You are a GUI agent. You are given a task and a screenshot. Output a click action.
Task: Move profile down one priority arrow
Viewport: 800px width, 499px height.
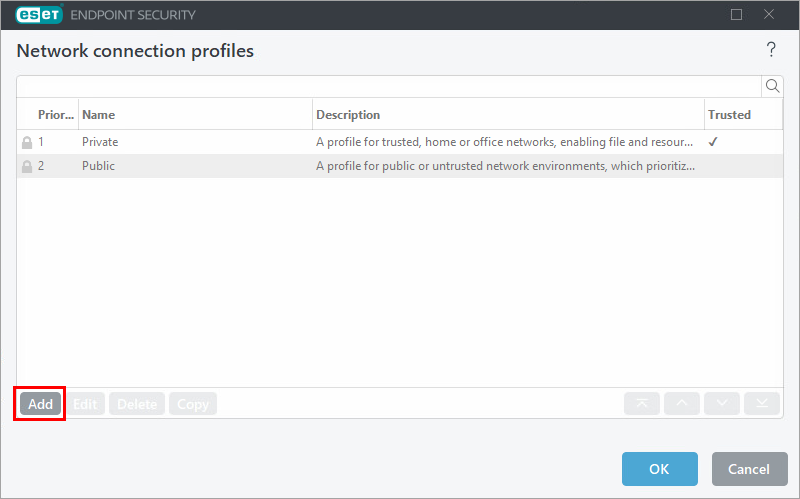tap(722, 404)
